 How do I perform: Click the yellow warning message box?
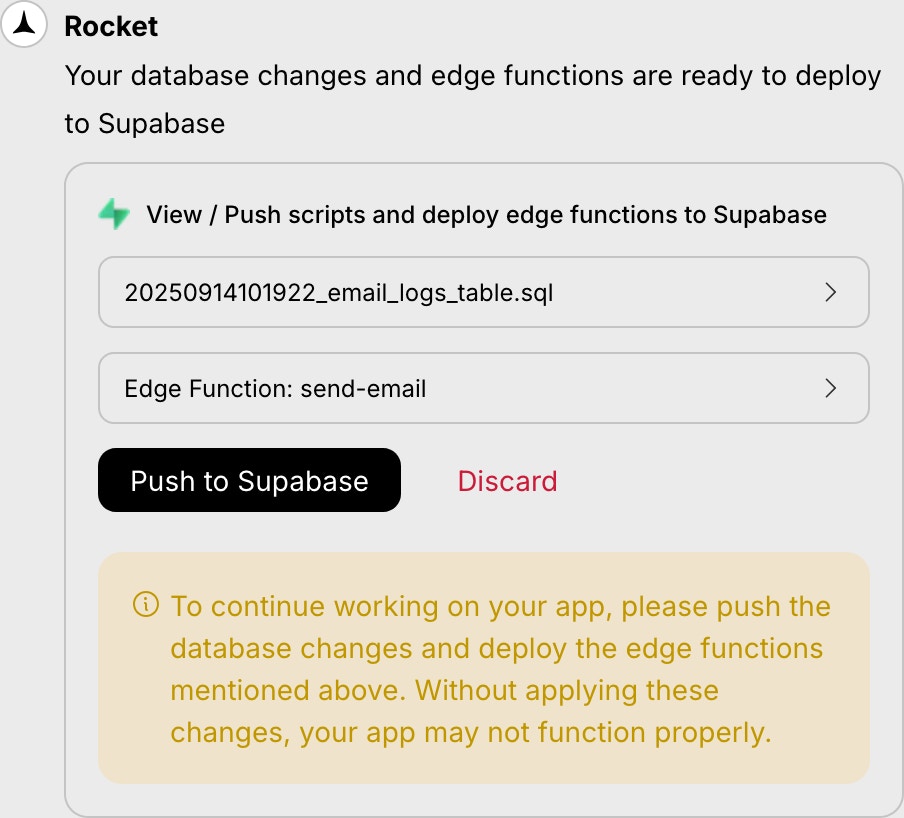(x=484, y=667)
